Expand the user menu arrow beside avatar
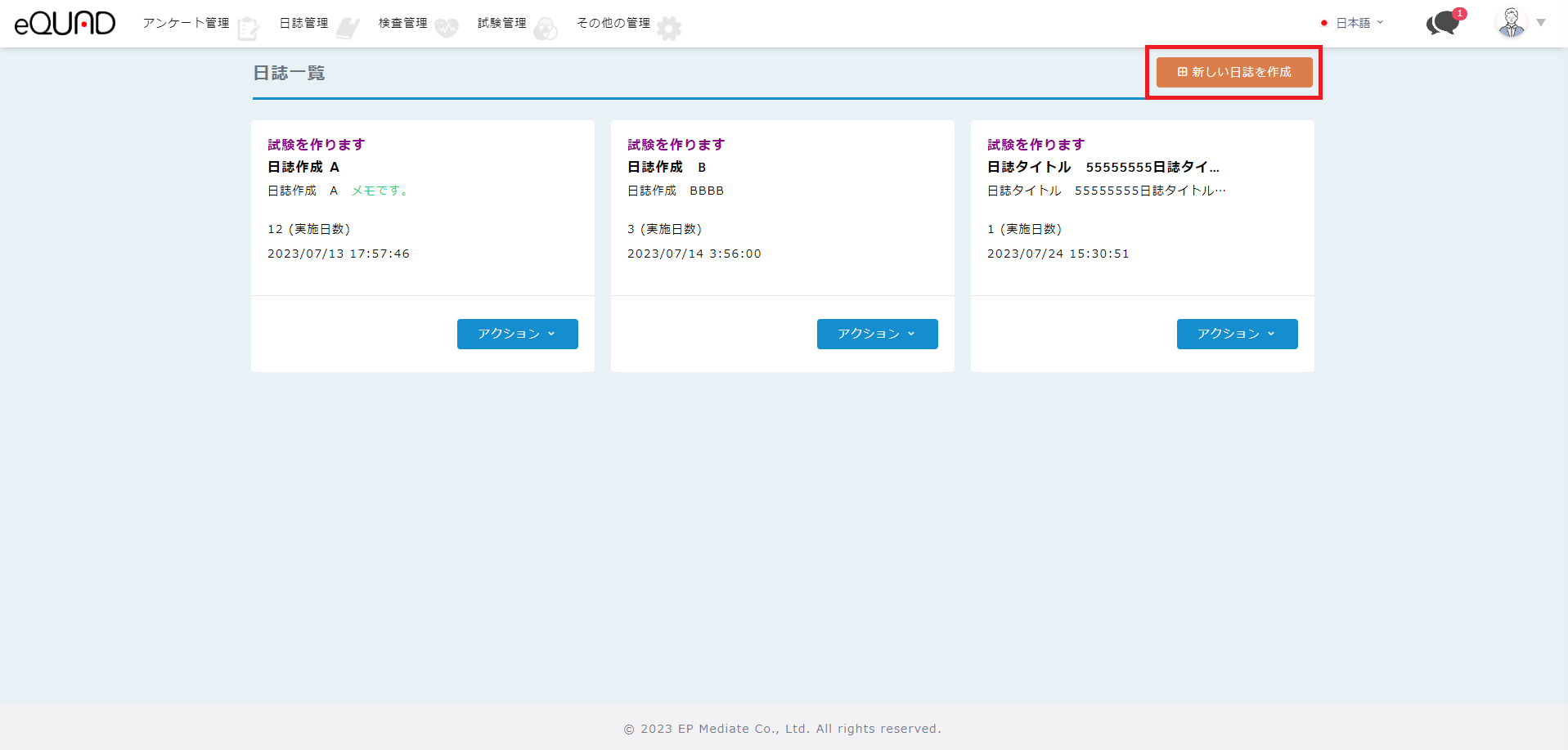Image resolution: width=1568 pixels, height=750 pixels. [1541, 23]
